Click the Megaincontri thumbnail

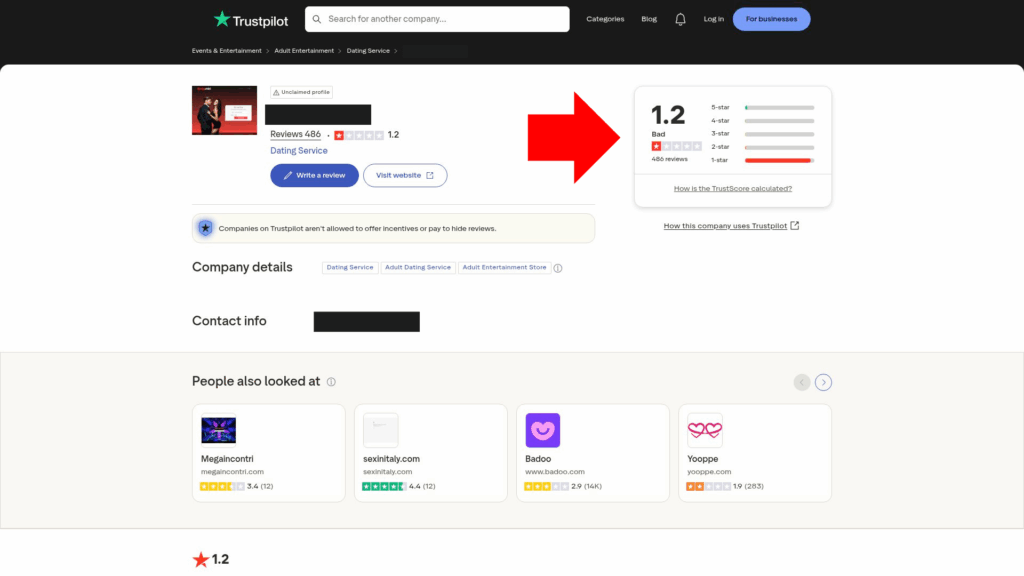click(x=218, y=430)
